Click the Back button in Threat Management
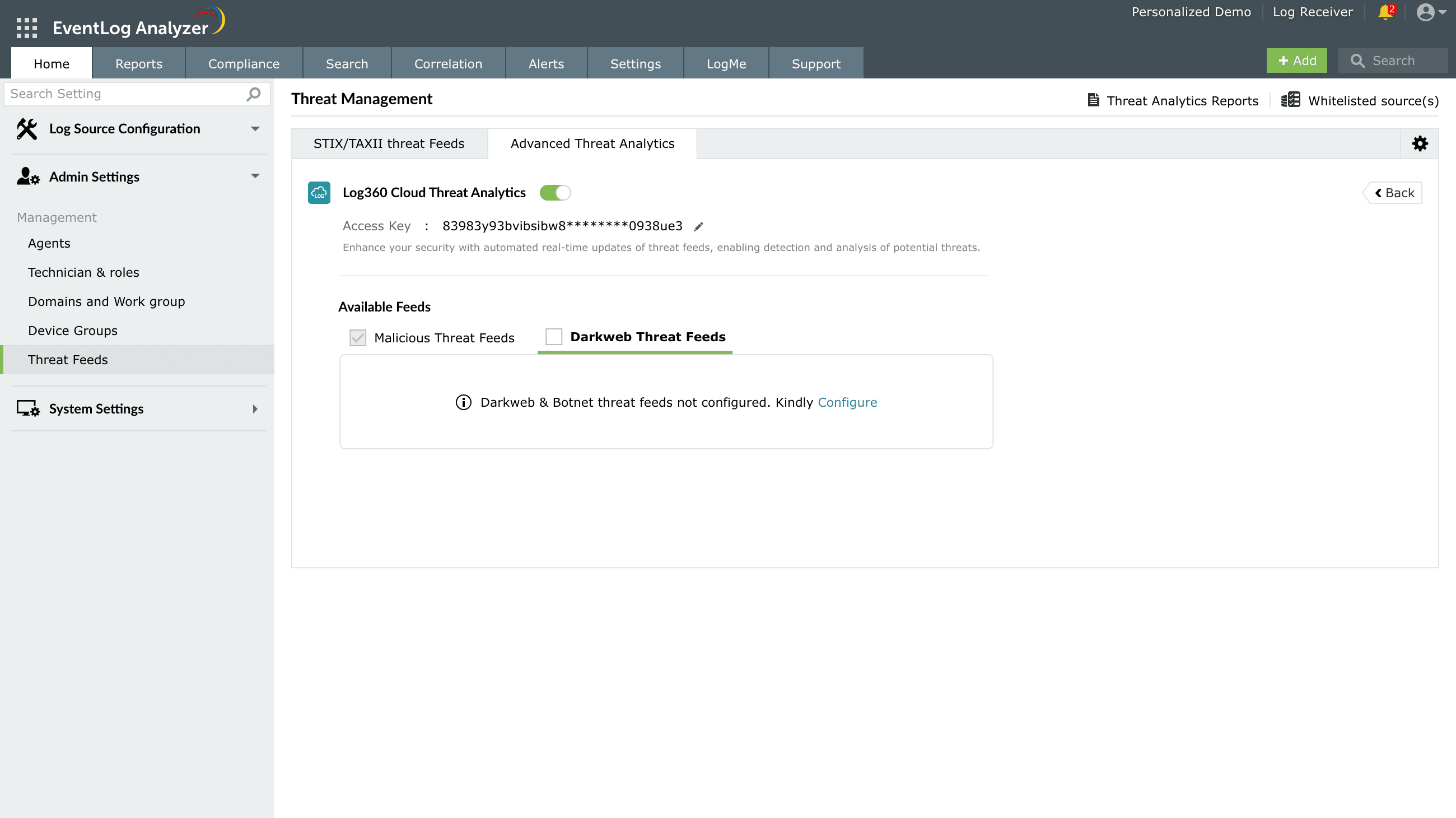 tap(1393, 192)
